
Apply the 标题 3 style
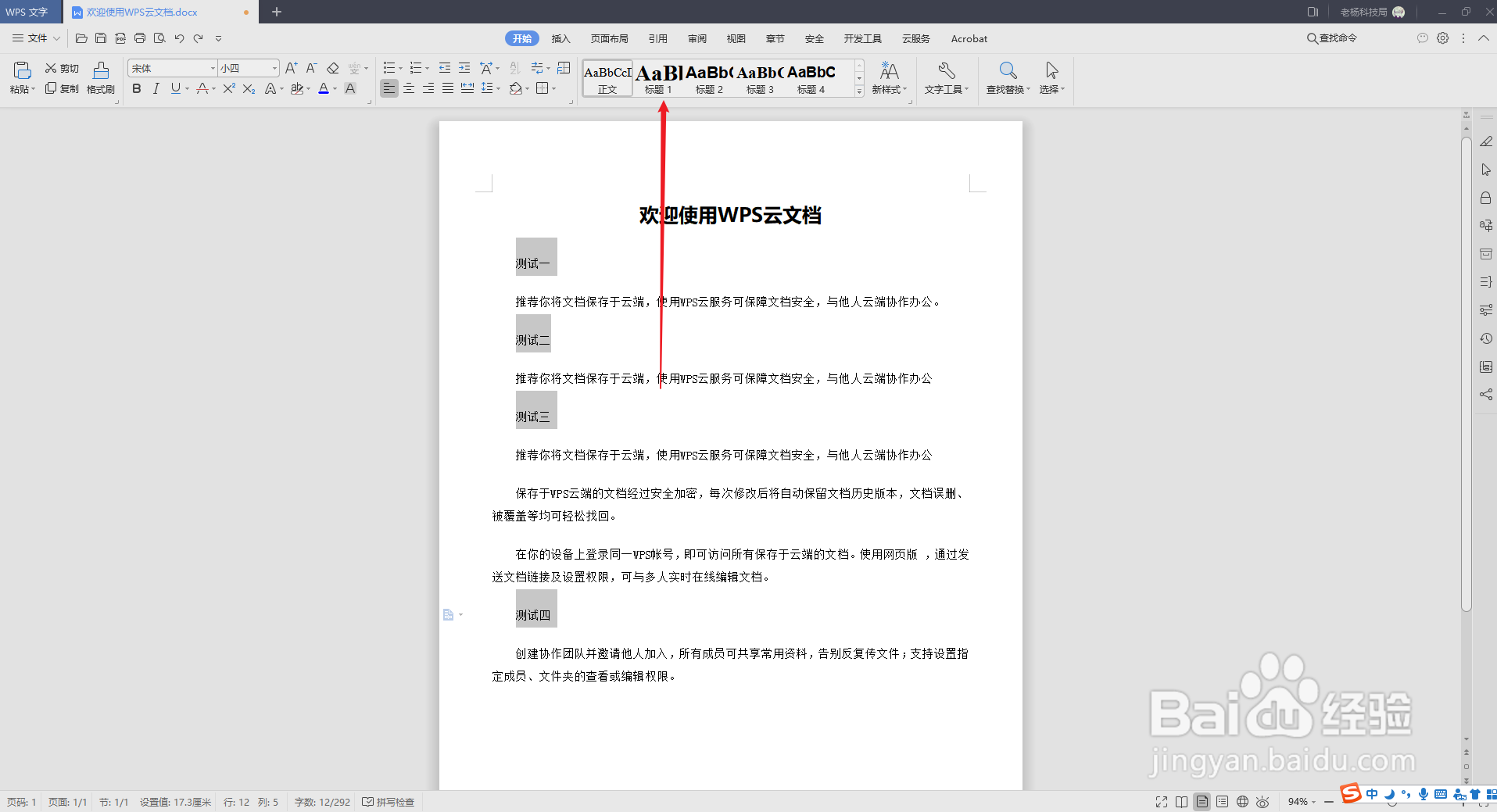[x=760, y=78]
